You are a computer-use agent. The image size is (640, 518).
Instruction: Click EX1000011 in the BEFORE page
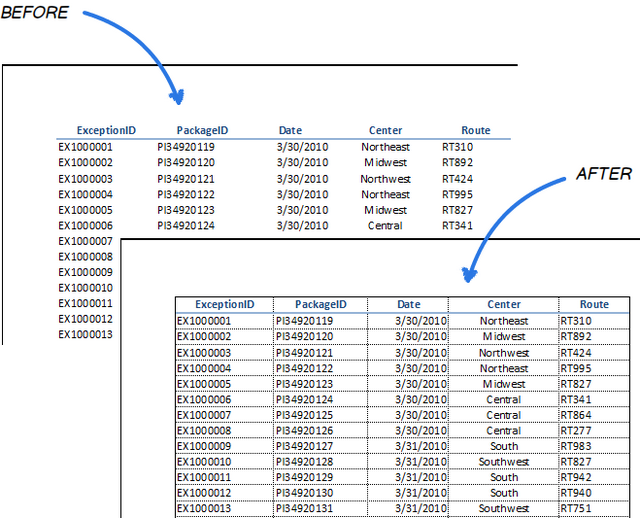tap(85, 304)
